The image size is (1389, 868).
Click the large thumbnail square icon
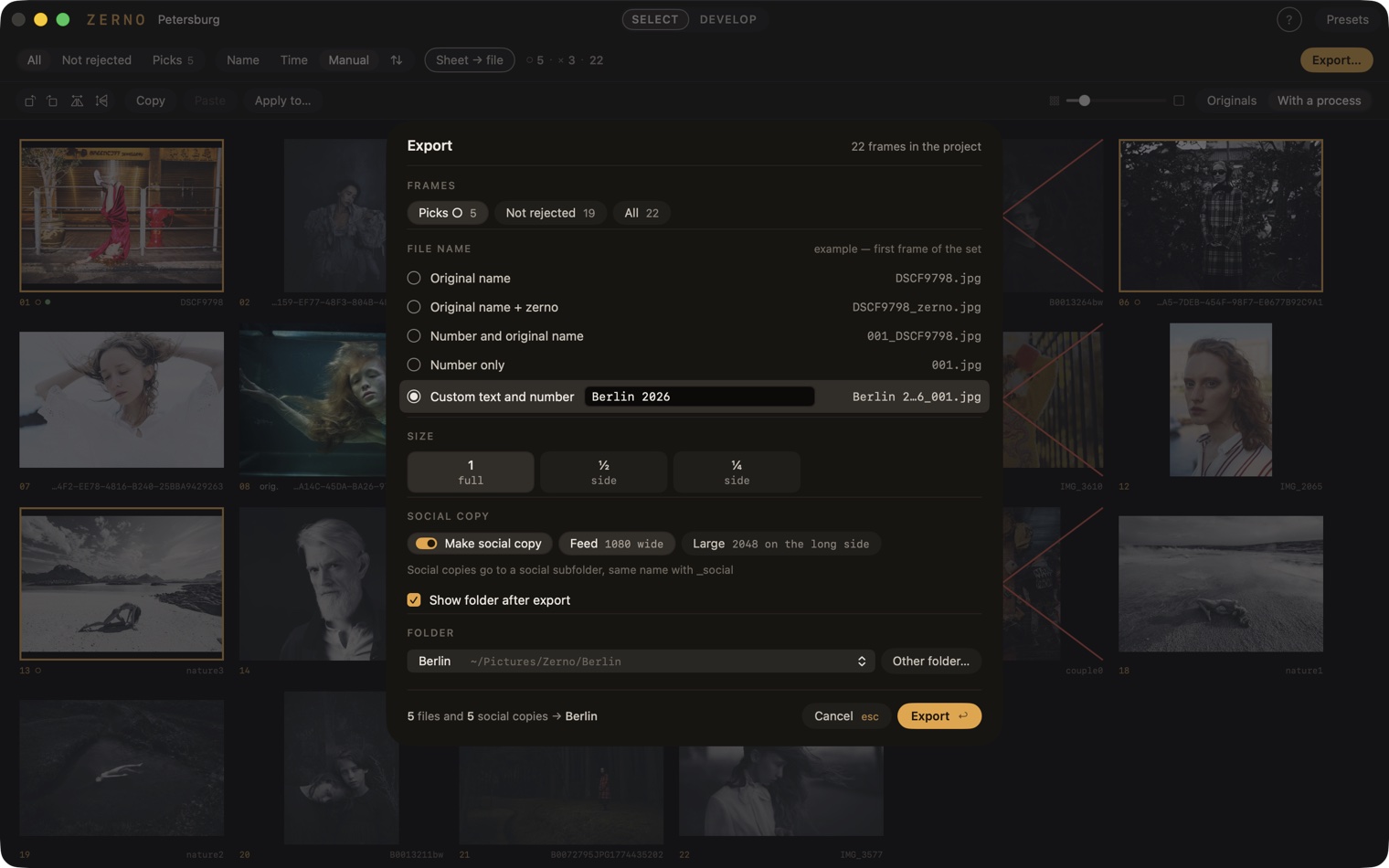pos(1179,101)
